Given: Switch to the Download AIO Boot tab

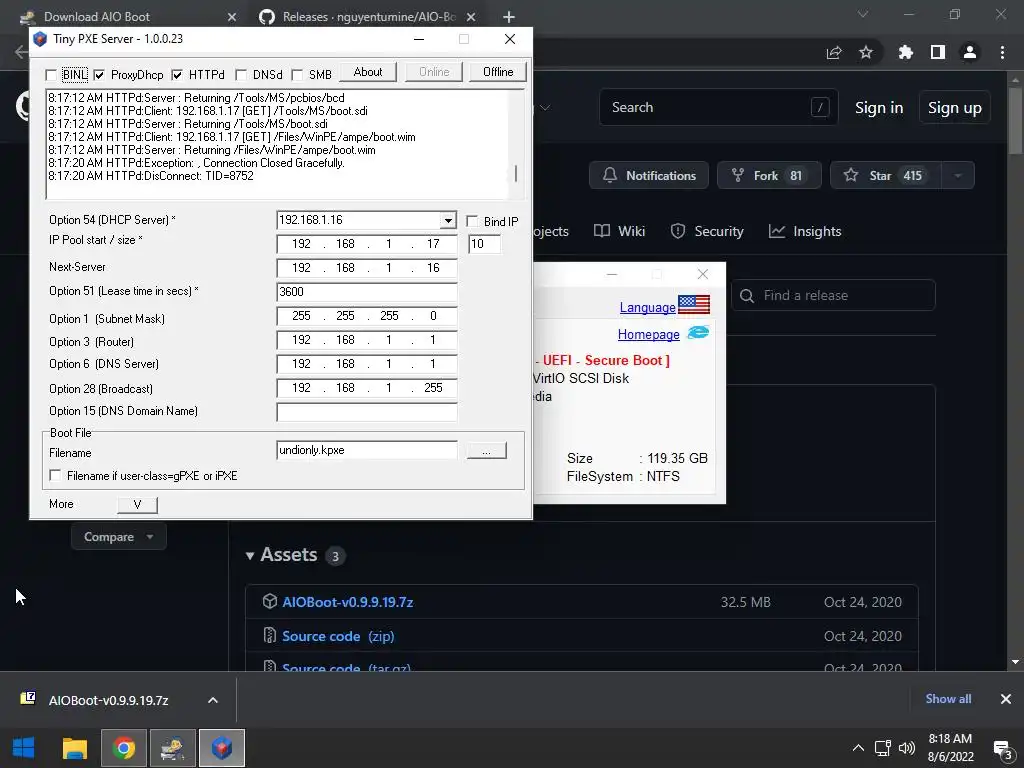Looking at the screenshot, I should 97,16.
